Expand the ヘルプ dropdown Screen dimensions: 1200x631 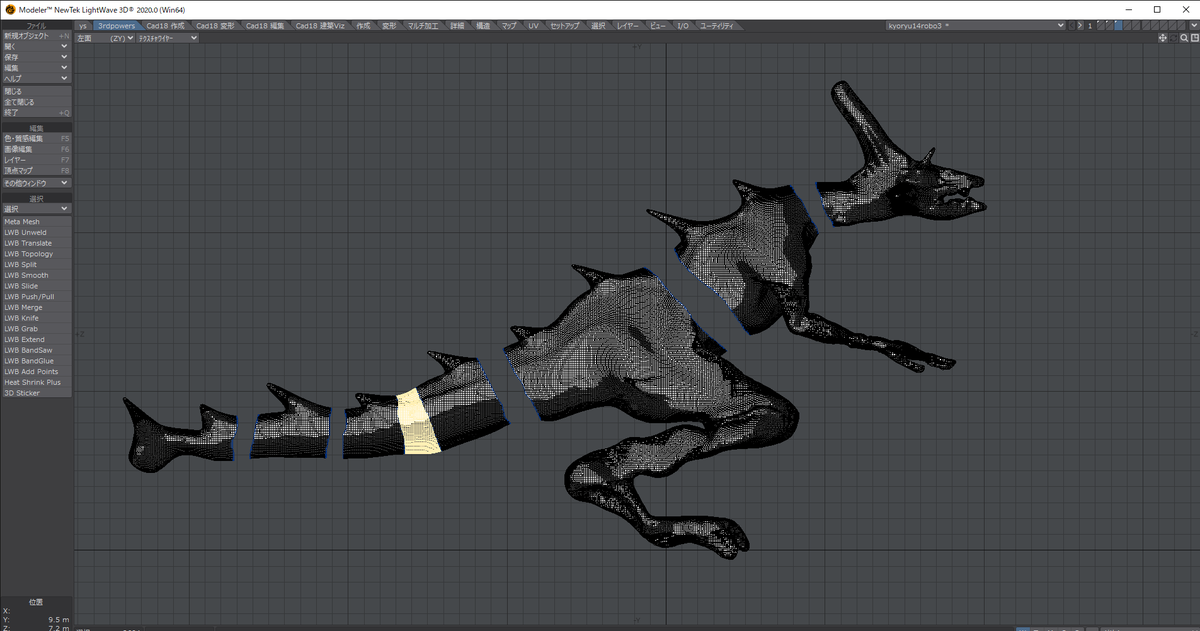point(36,78)
